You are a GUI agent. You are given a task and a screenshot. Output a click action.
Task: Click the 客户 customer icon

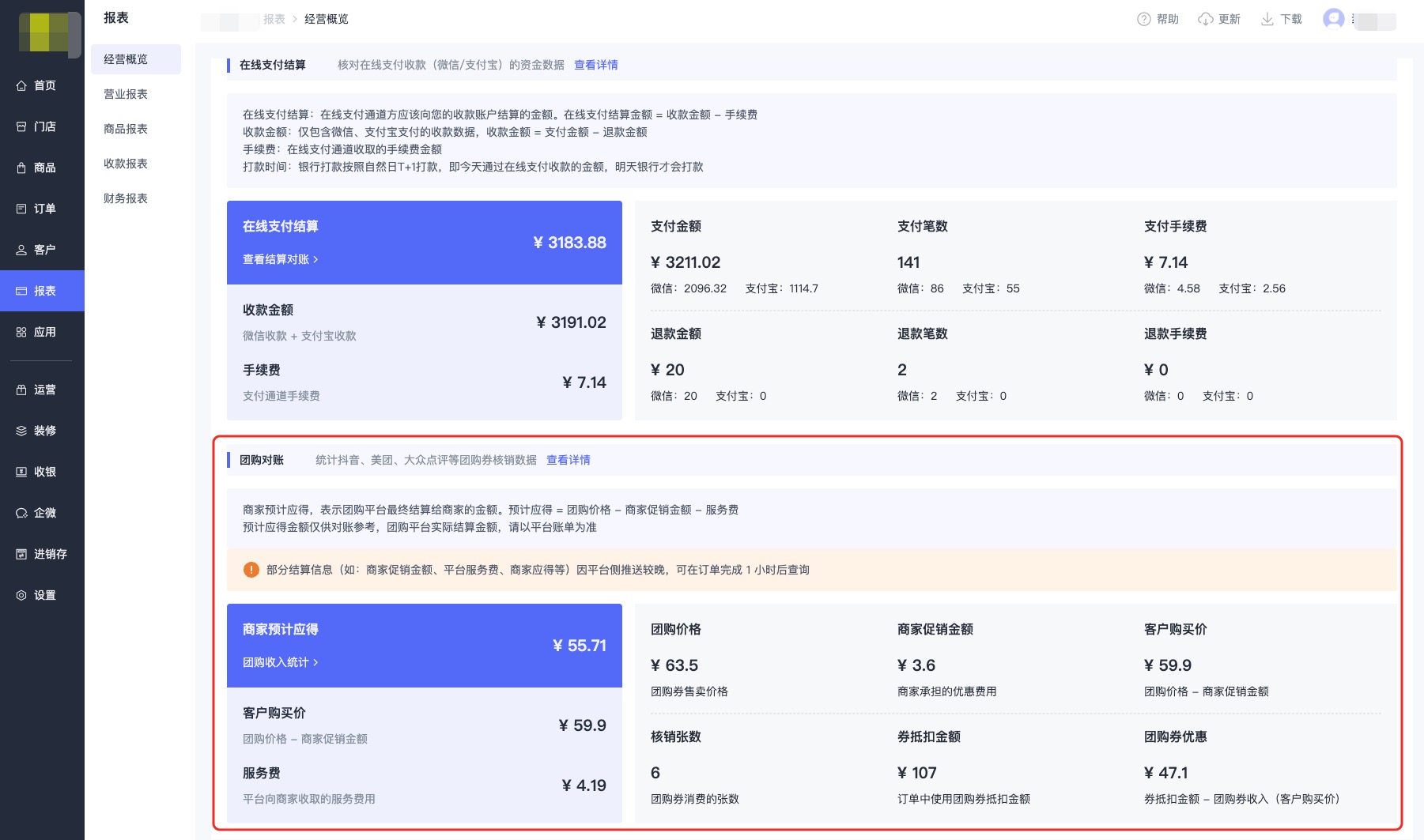[x=21, y=250]
